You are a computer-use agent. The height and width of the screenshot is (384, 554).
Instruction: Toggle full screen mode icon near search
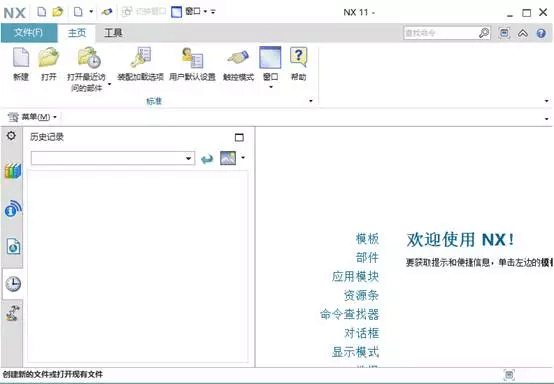click(x=504, y=33)
